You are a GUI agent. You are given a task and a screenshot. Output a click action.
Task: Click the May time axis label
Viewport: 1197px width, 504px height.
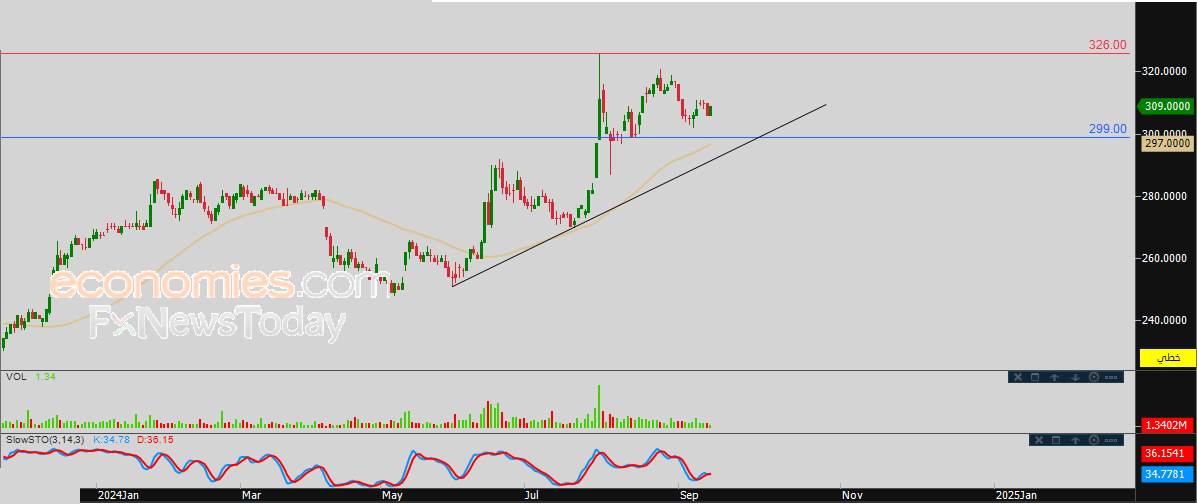[393, 496]
